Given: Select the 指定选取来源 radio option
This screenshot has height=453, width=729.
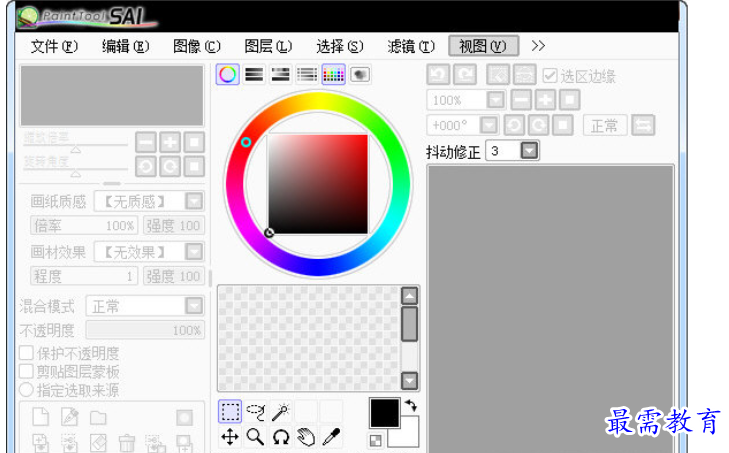Looking at the screenshot, I should tap(27, 390).
